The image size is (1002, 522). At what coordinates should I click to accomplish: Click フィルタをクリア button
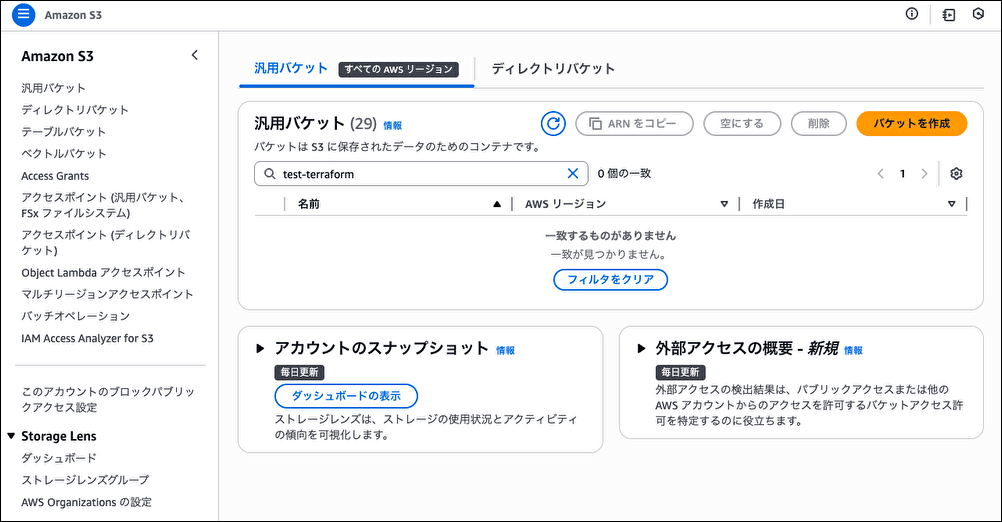(x=610, y=279)
